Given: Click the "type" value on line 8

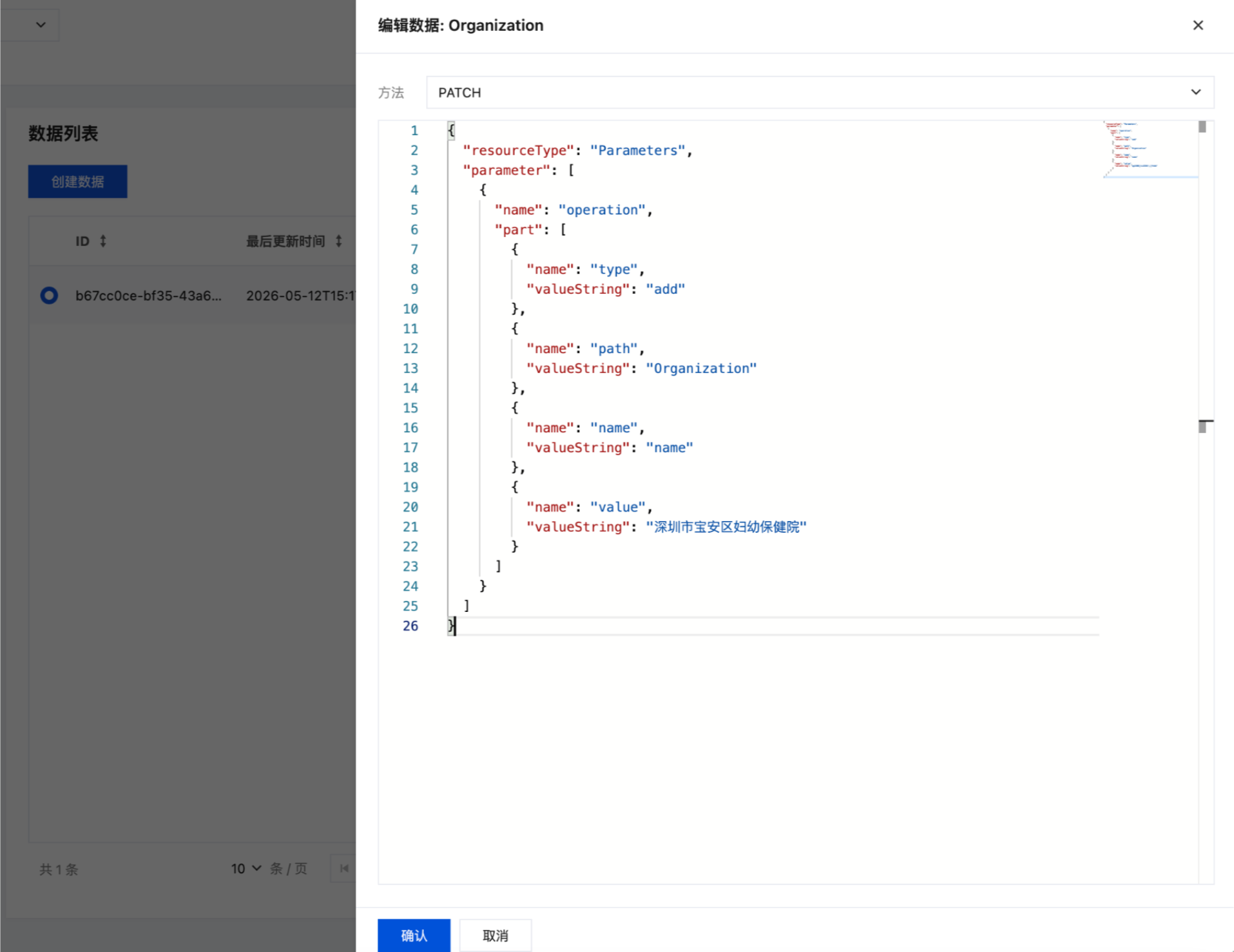Looking at the screenshot, I should (x=614, y=269).
